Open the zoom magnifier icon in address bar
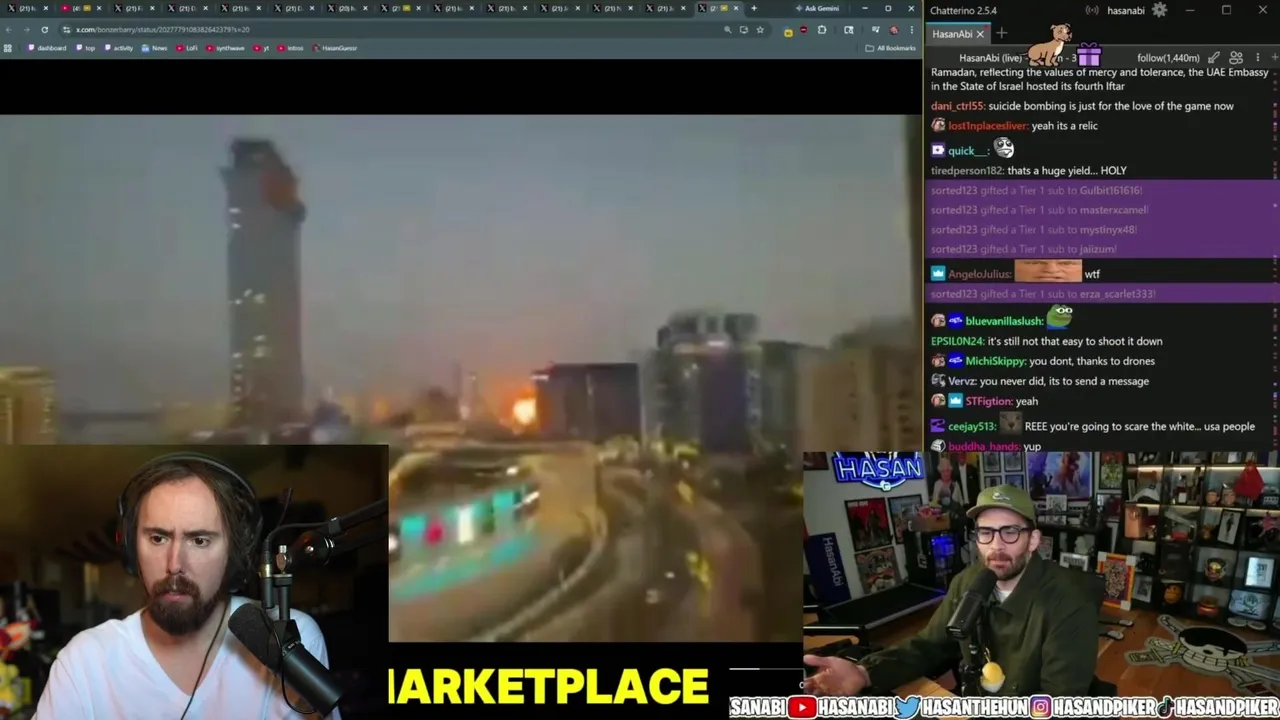Image resolution: width=1280 pixels, height=720 pixels. 728,30
